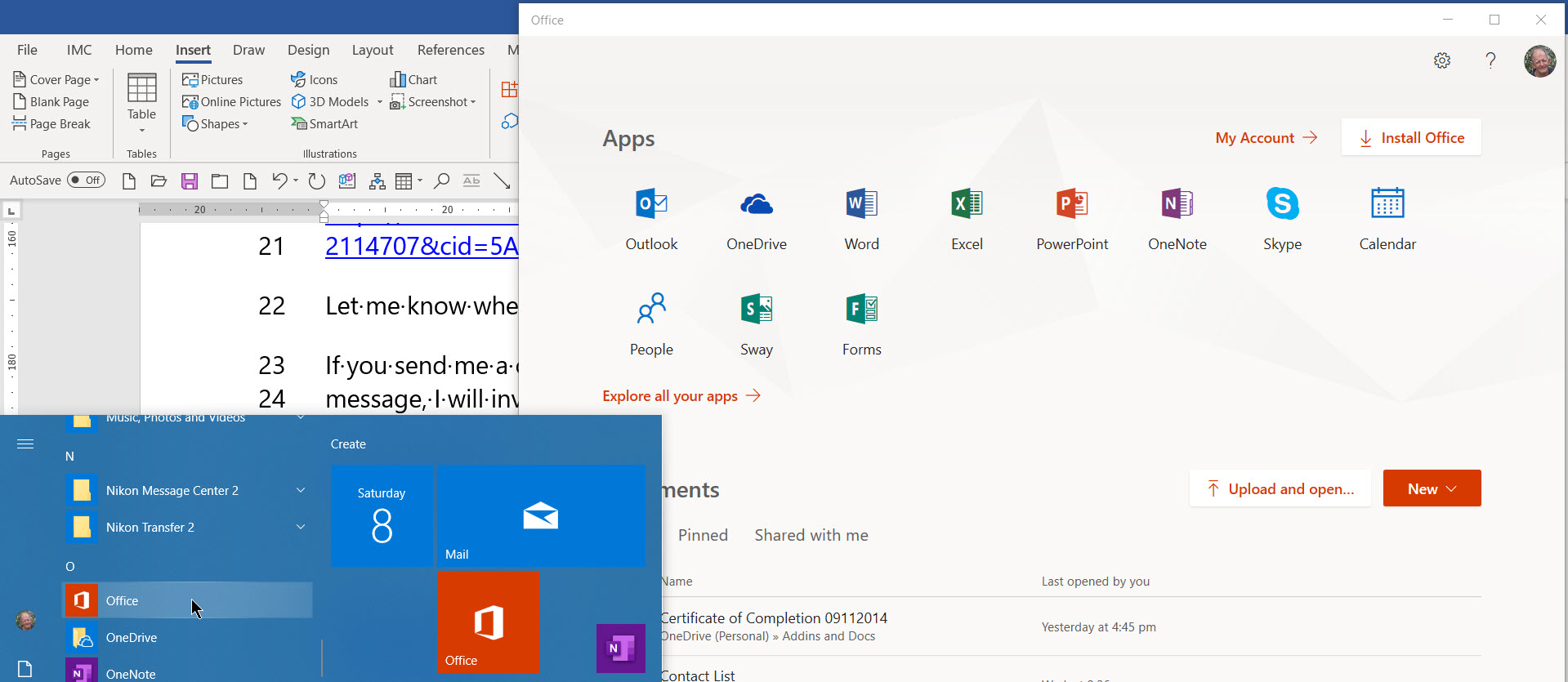
Task: Click the magnifier Find icon in Word's toolbar
Action: (x=441, y=181)
